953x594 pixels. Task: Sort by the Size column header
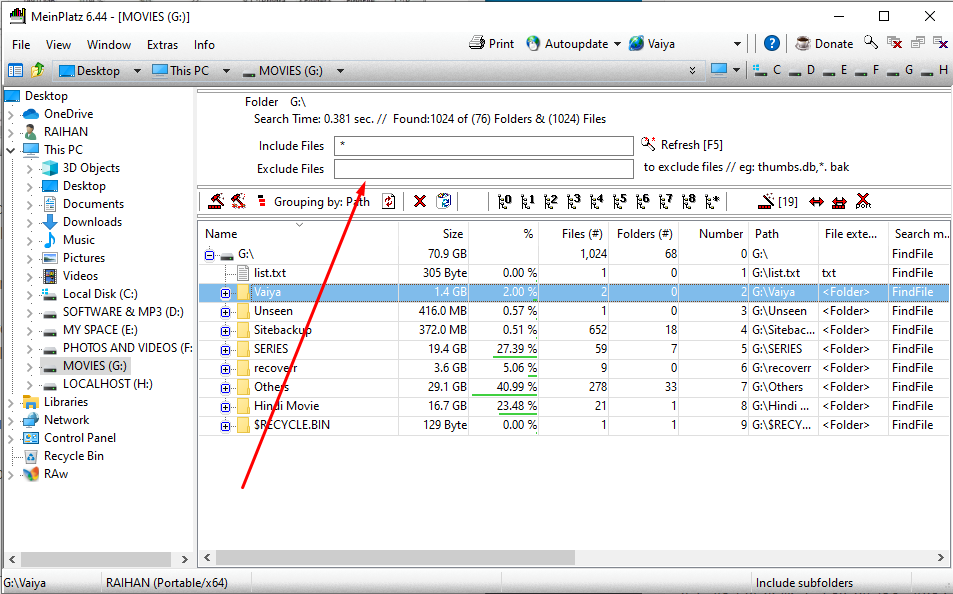433,233
